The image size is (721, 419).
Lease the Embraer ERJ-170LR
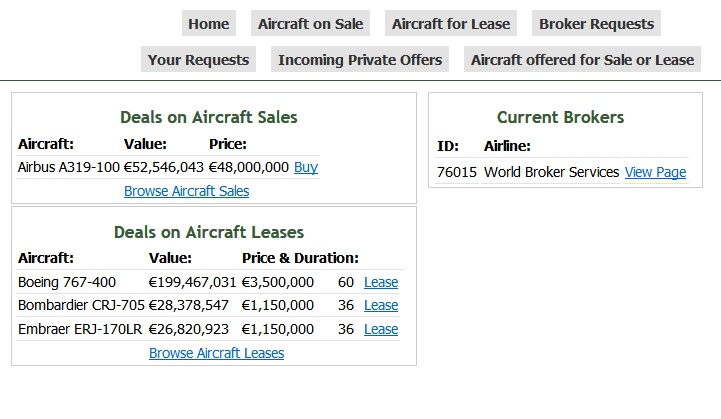[x=381, y=330]
